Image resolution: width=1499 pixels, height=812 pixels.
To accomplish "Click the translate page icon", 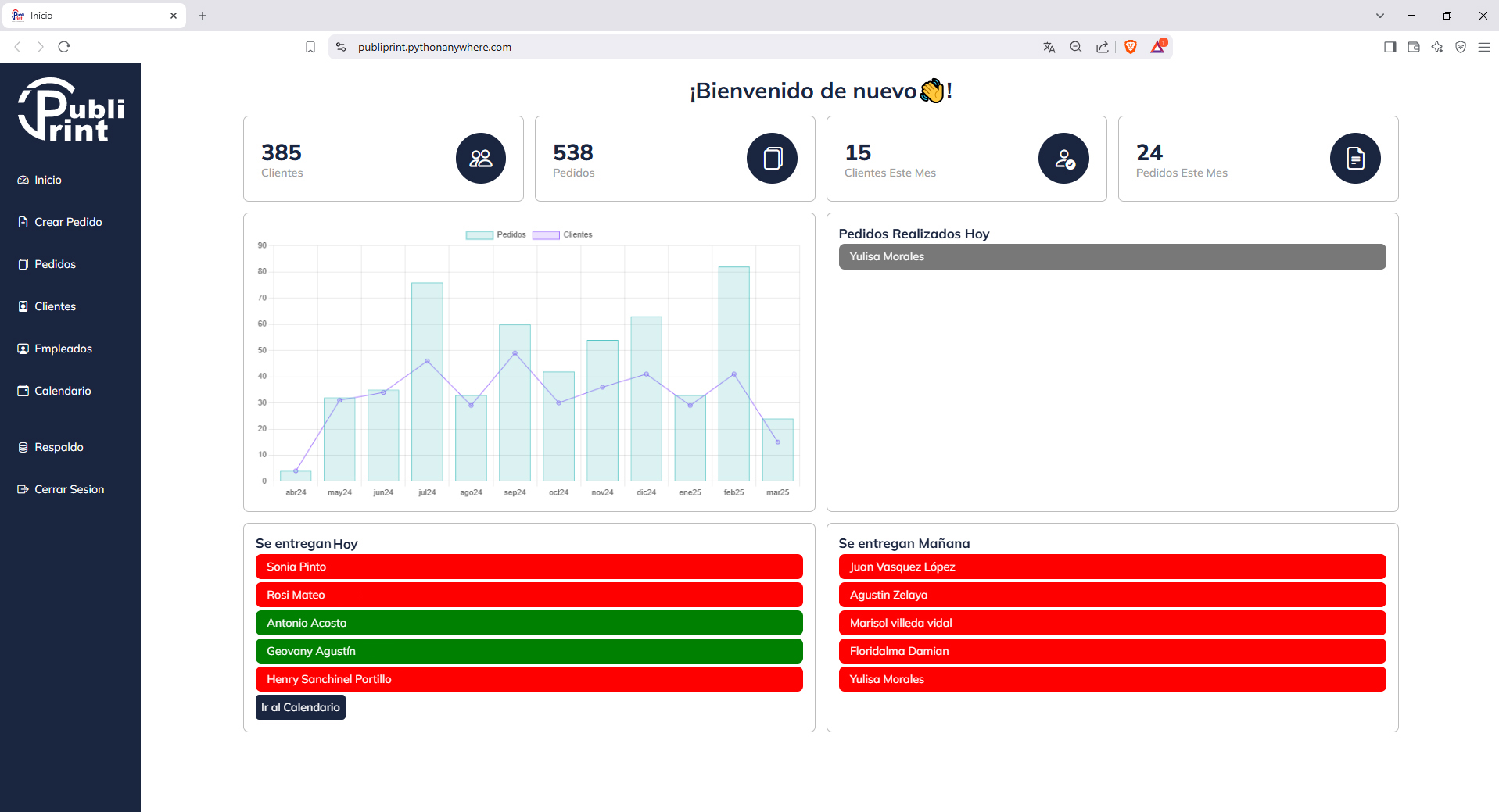I will [1049, 47].
